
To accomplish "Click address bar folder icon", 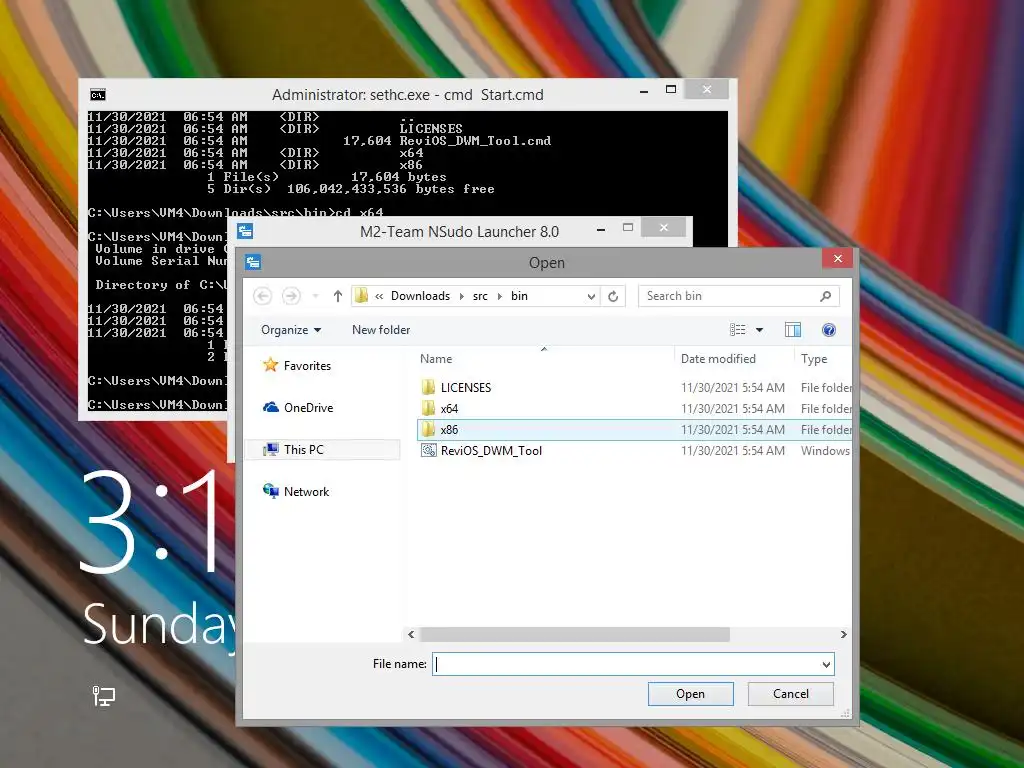I will (361, 296).
